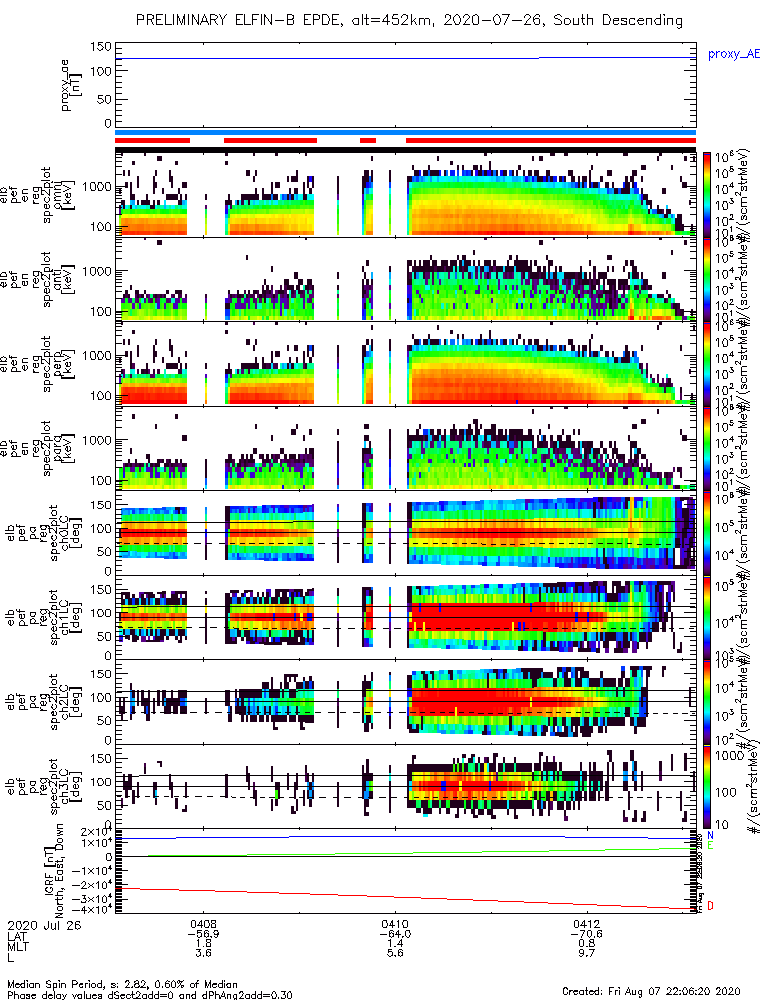Click the red Down line in IGRF panel
Screen dimensions: 775x1000
[x=406, y=899]
